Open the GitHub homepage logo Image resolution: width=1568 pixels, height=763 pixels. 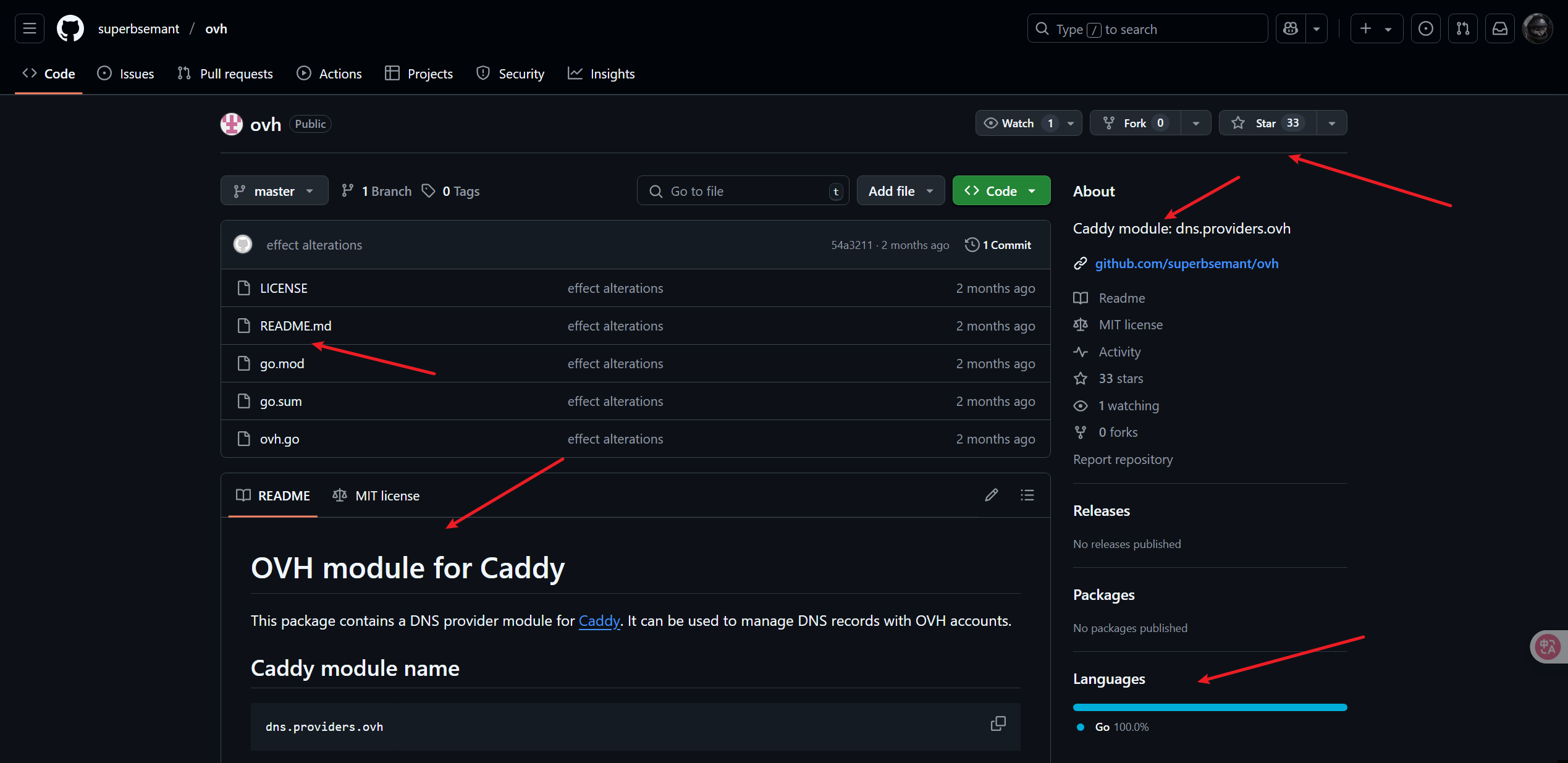click(70, 28)
